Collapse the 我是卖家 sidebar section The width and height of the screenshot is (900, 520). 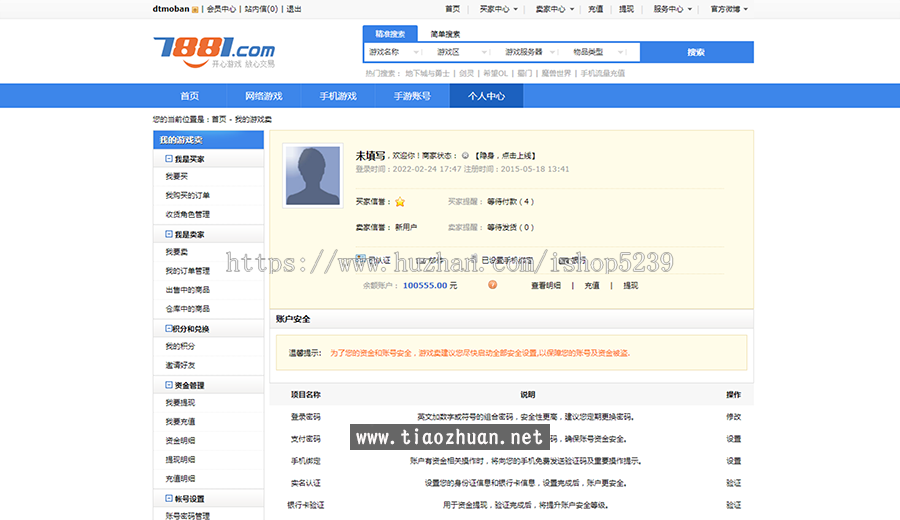169,234
